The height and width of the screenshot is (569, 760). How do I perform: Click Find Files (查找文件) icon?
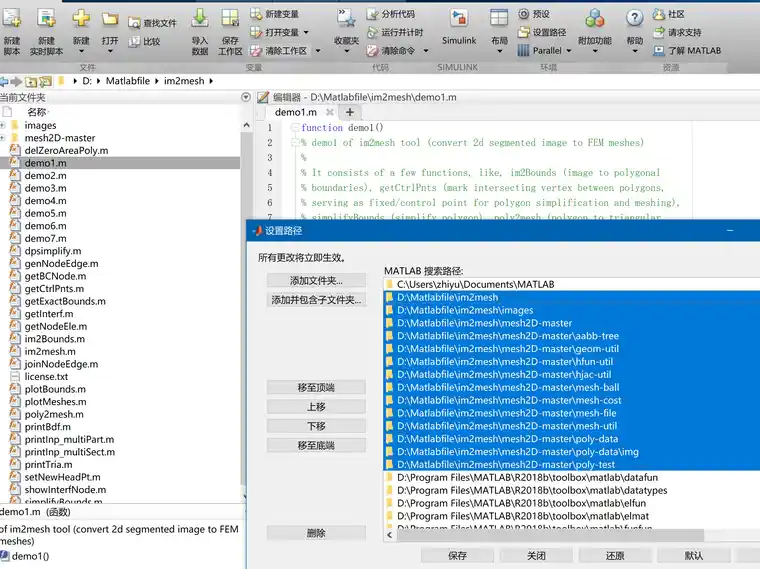[x=134, y=23]
